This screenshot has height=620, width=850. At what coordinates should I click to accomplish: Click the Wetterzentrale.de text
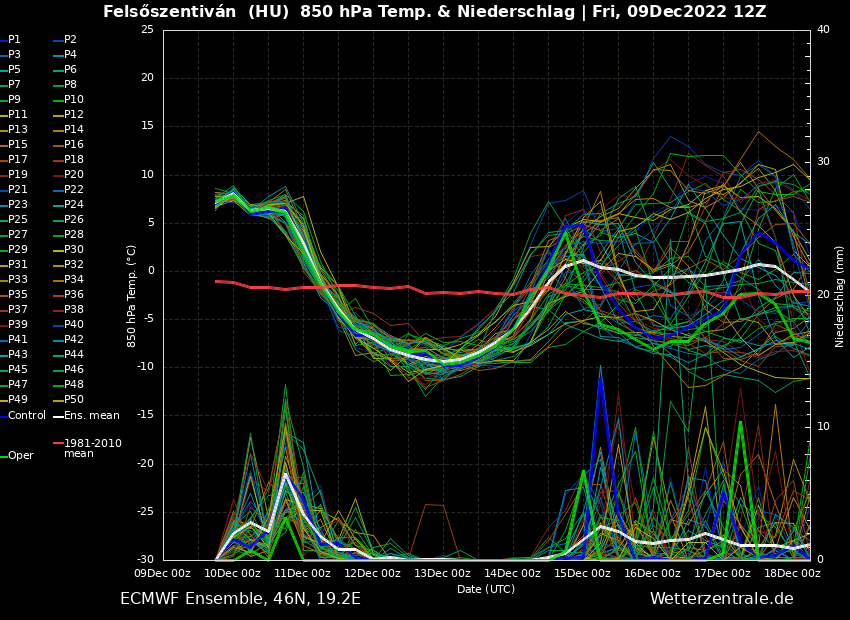click(721, 599)
